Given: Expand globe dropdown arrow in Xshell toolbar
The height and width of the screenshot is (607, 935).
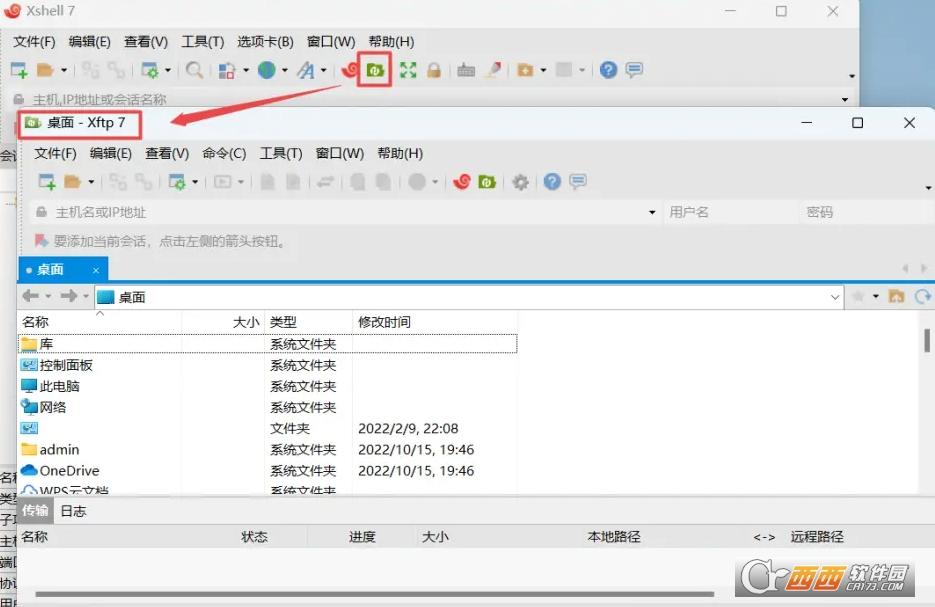Looking at the screenshot, I should pyautogui.click(x=284, y=70).
